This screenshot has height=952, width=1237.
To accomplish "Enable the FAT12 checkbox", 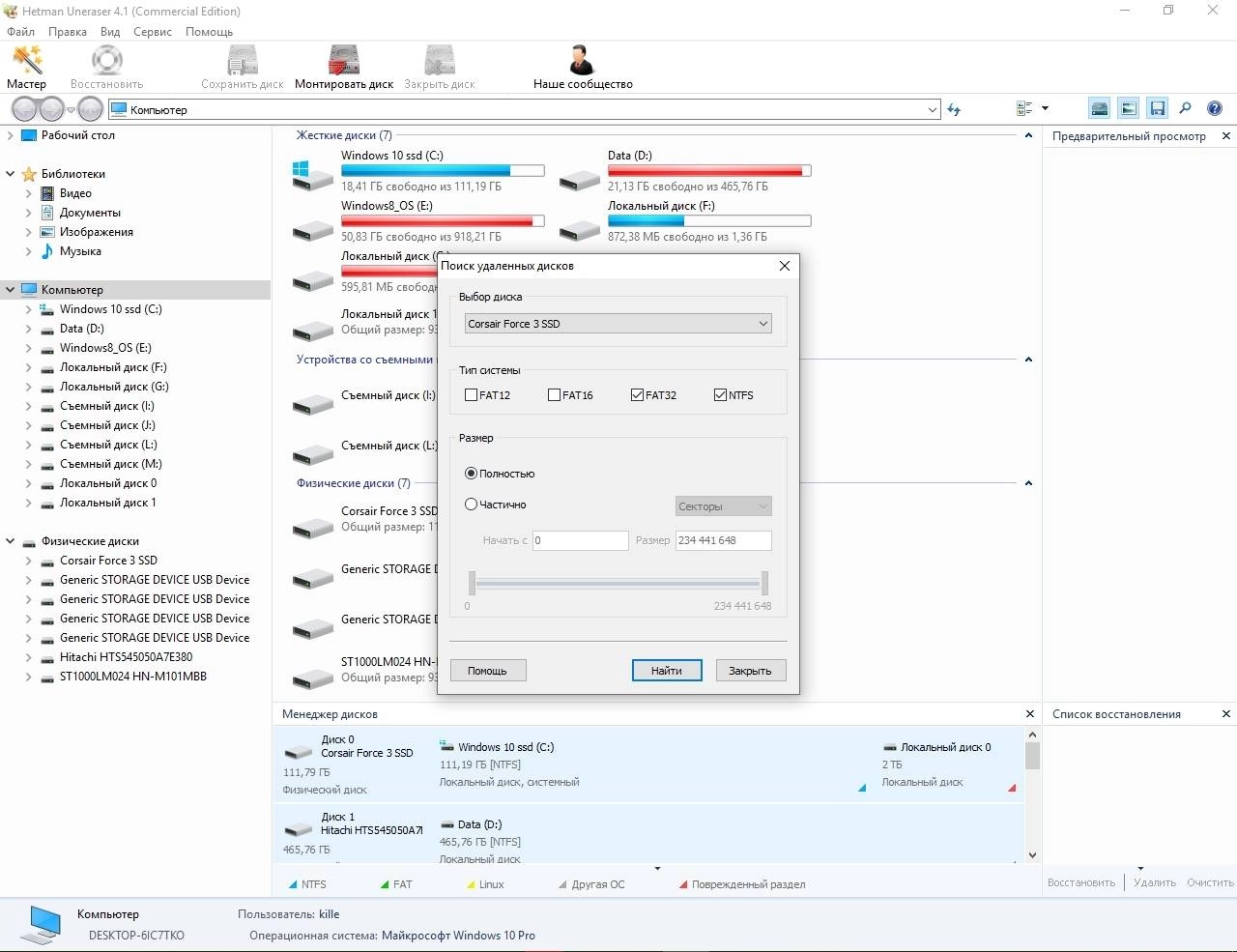I will (x=471, y=395).
